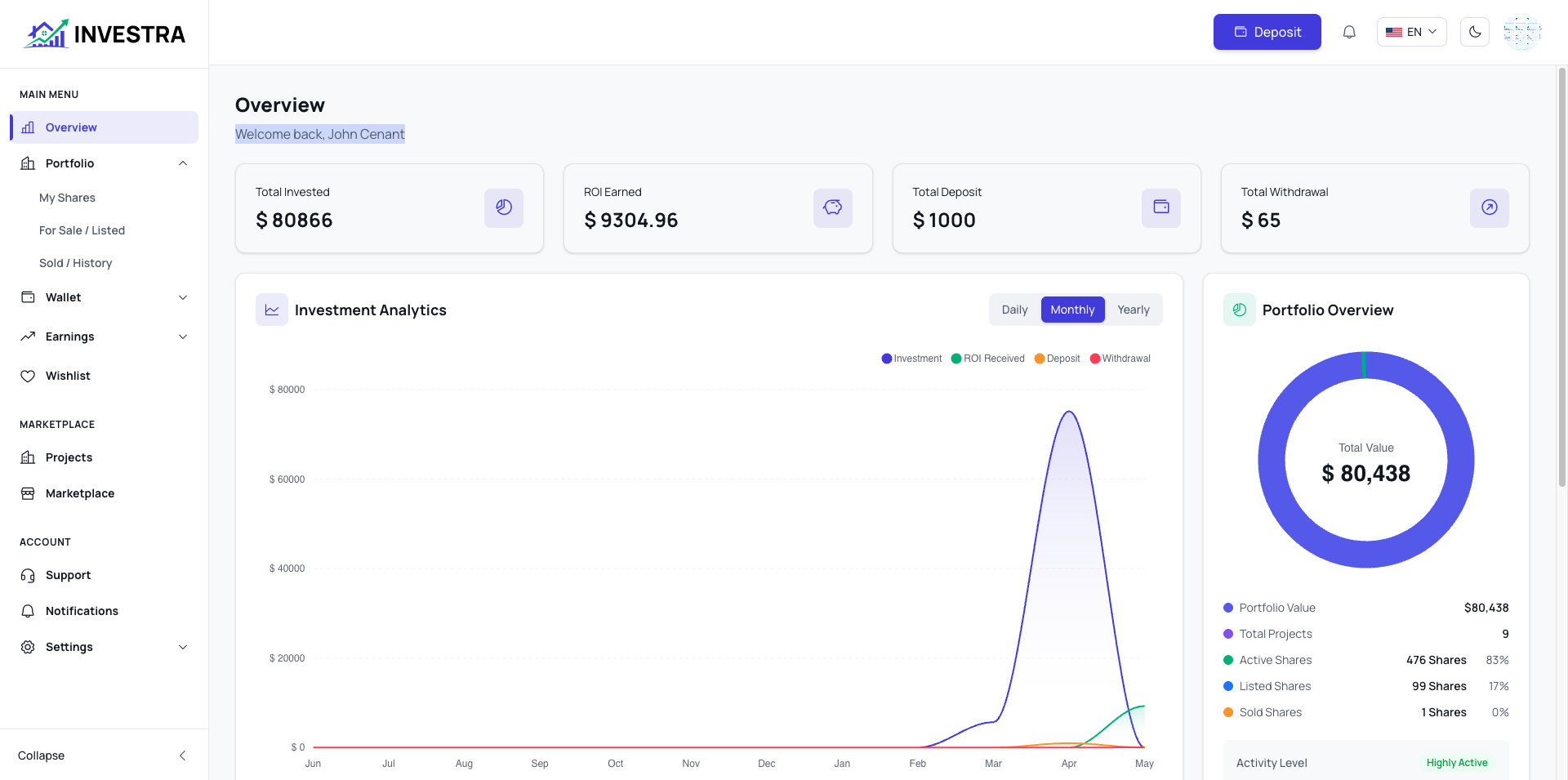The height and width of the screenshot is (780, 1568).
Task: Click the 99 Shares value
Action: point(1439,686)
